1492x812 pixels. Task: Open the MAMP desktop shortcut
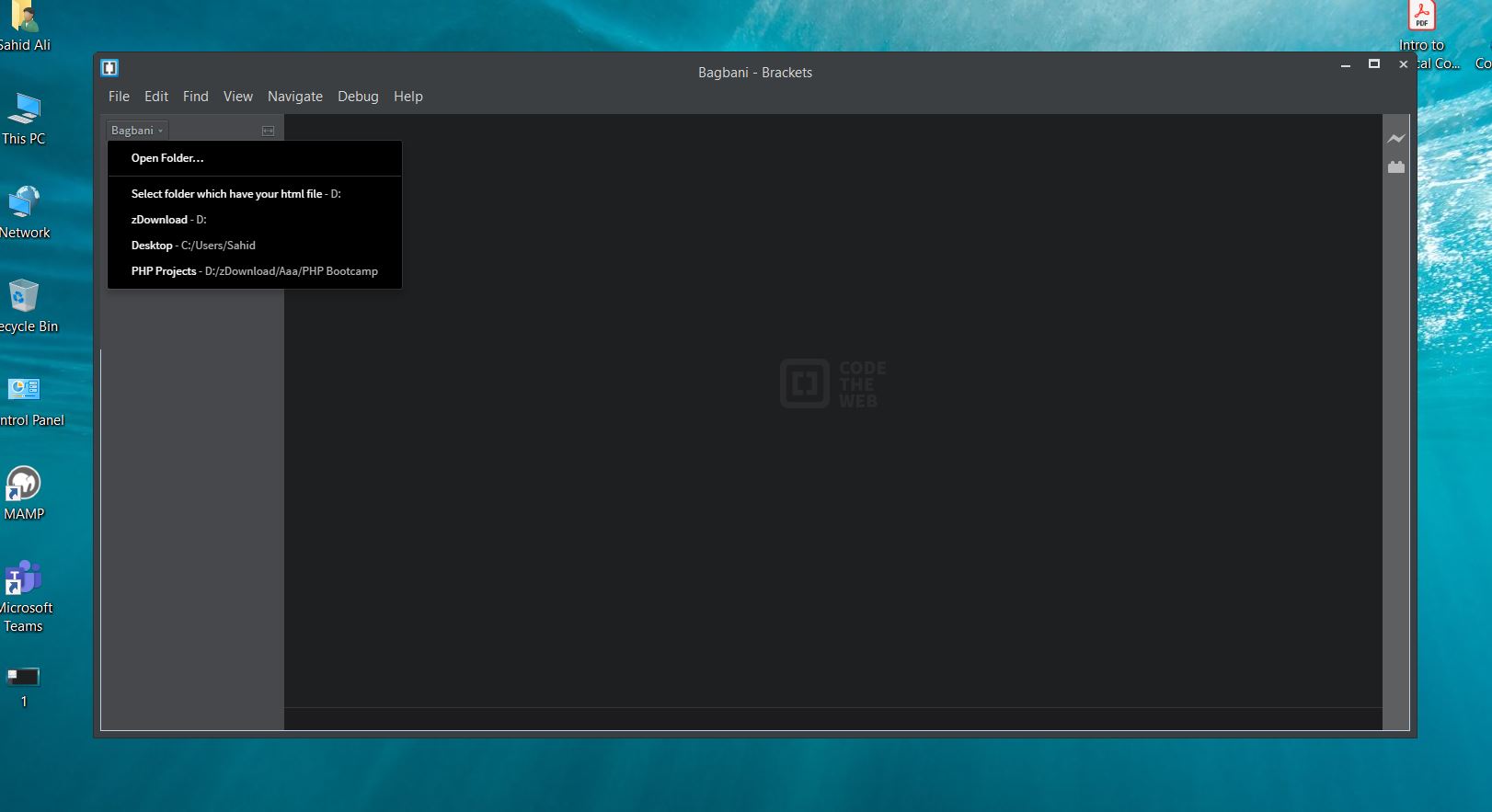click(x=24, y=492)
